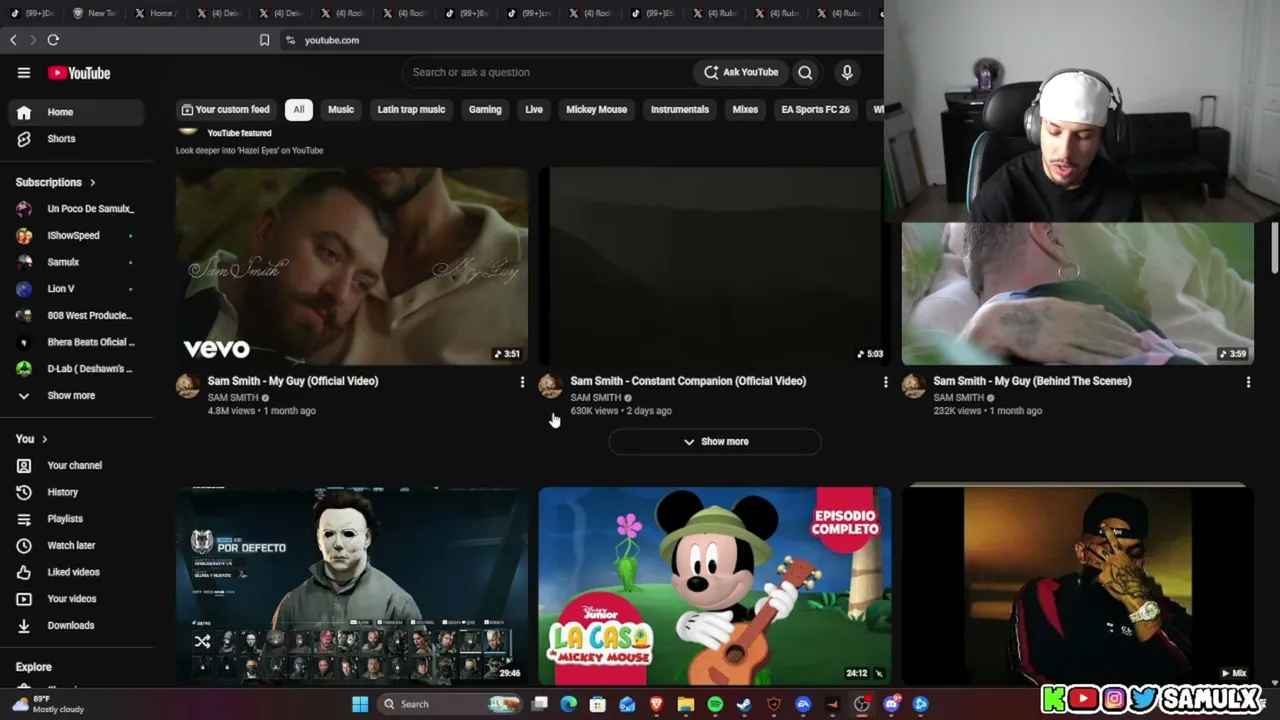This screenshot has height=720, width=1280.
Task: Select the All filter chip
Action: pos(298,110)
